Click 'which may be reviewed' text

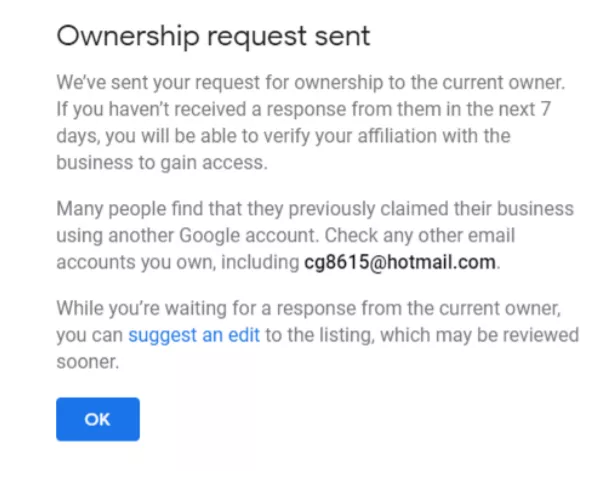479,335
